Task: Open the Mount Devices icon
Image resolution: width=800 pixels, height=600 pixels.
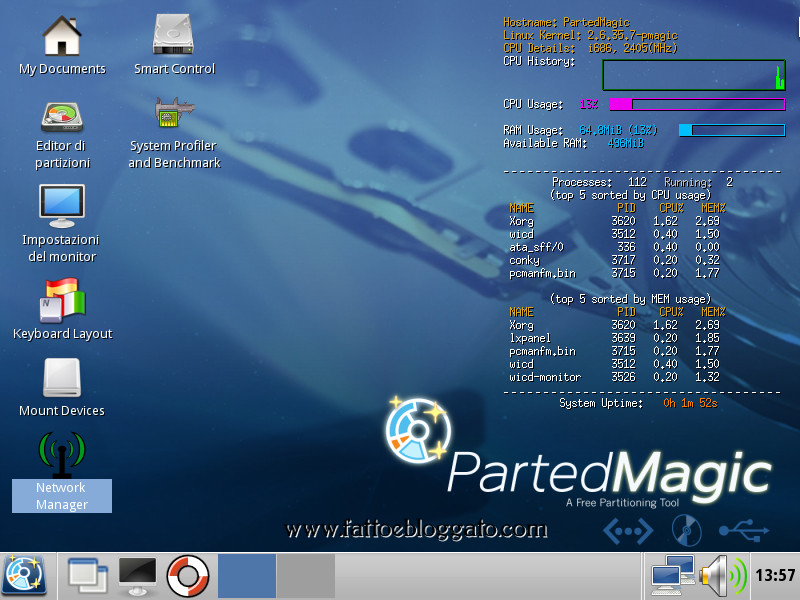Action: point(62,378)
